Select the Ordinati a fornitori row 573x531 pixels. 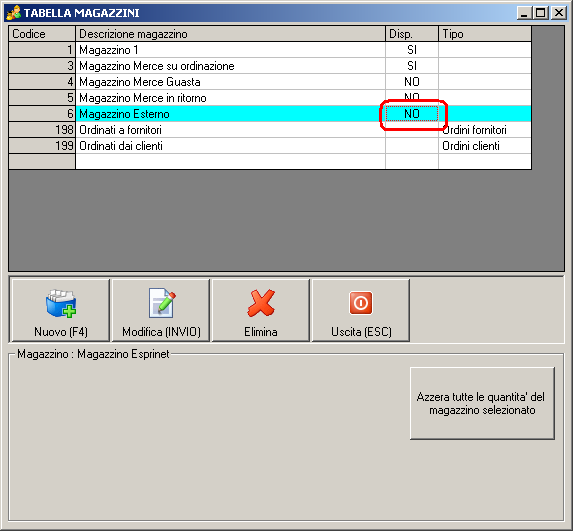pos(270,130)
